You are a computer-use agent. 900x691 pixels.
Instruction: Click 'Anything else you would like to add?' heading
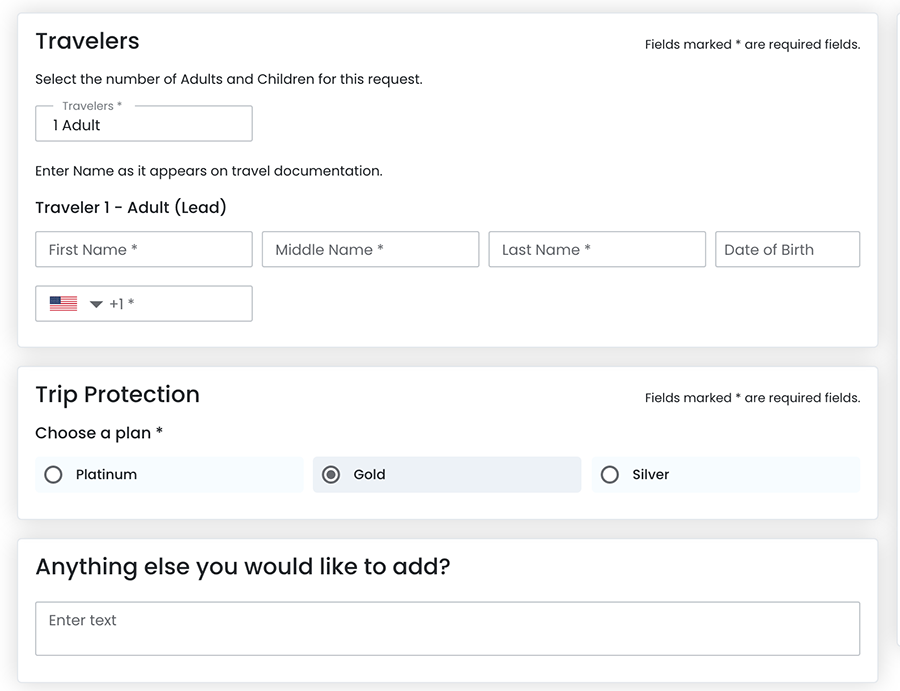[243, 567]
